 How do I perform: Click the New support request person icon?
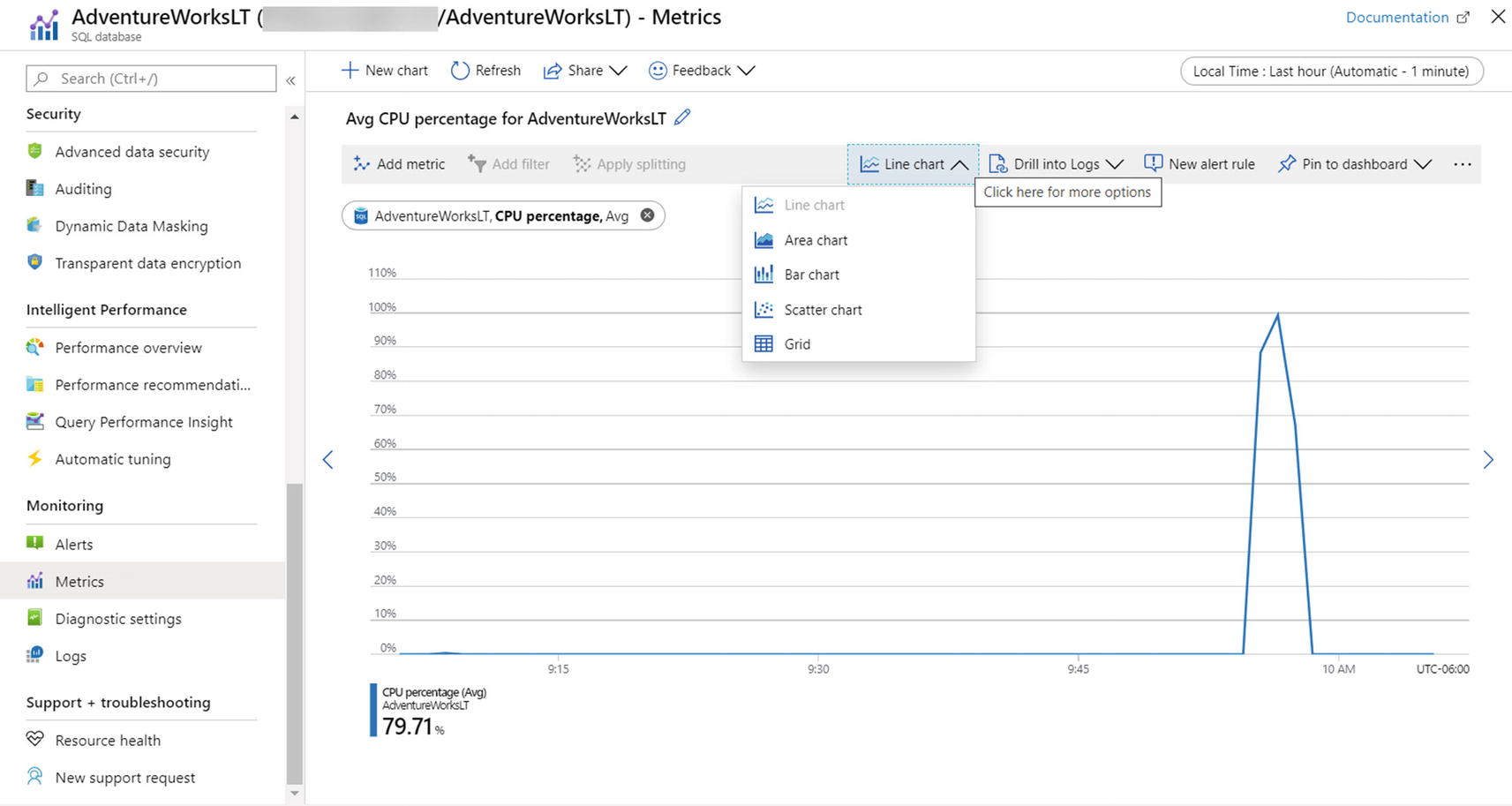tap(34, 776)
